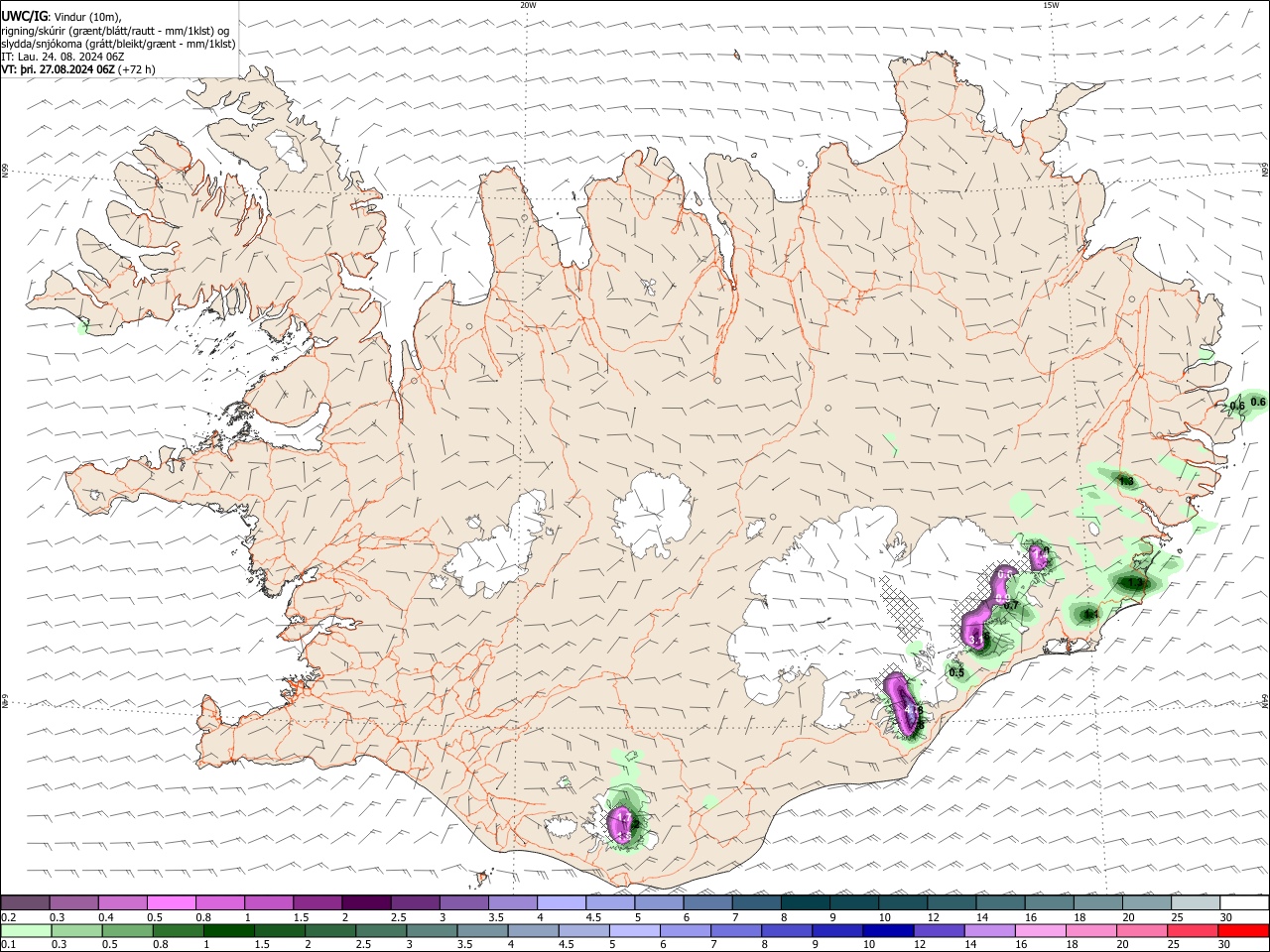Click the 'slydda/snjókoma' legend description line
Screen dimensions: 1270x952
pyautogui.click(x=118, y=43)
